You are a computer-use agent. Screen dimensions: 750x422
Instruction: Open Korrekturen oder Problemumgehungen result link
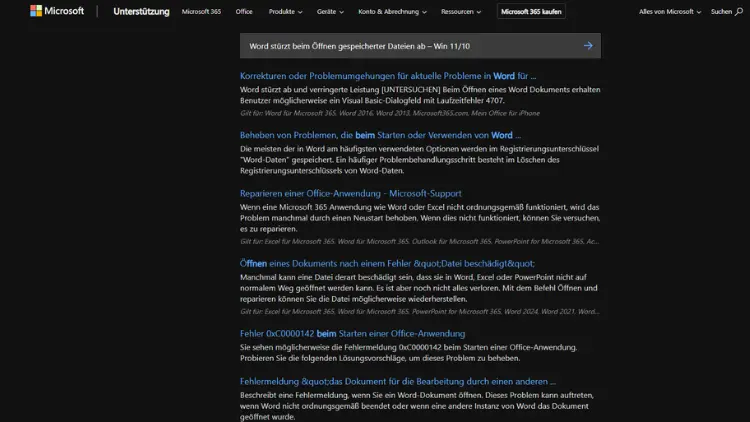[x=388, y=76]
